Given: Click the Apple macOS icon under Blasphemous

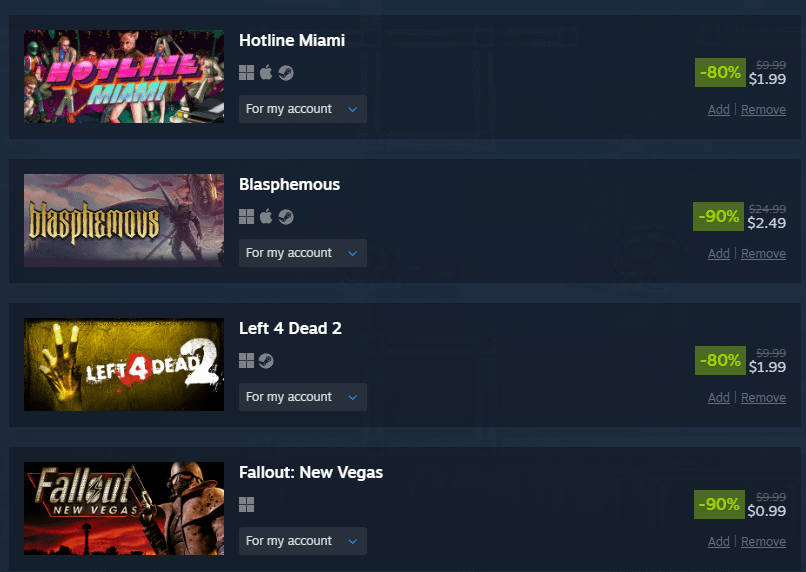Looking at the screenshot, I should pyautogui.click(x=266, y=216).
